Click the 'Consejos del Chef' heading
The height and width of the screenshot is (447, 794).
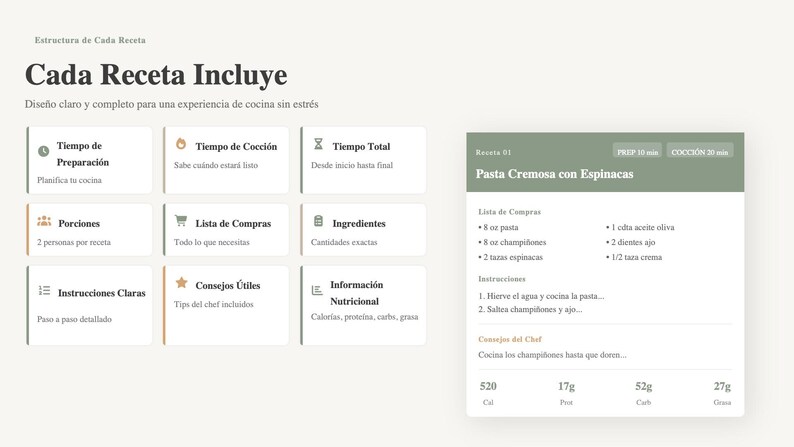click(x=510, y=339)
